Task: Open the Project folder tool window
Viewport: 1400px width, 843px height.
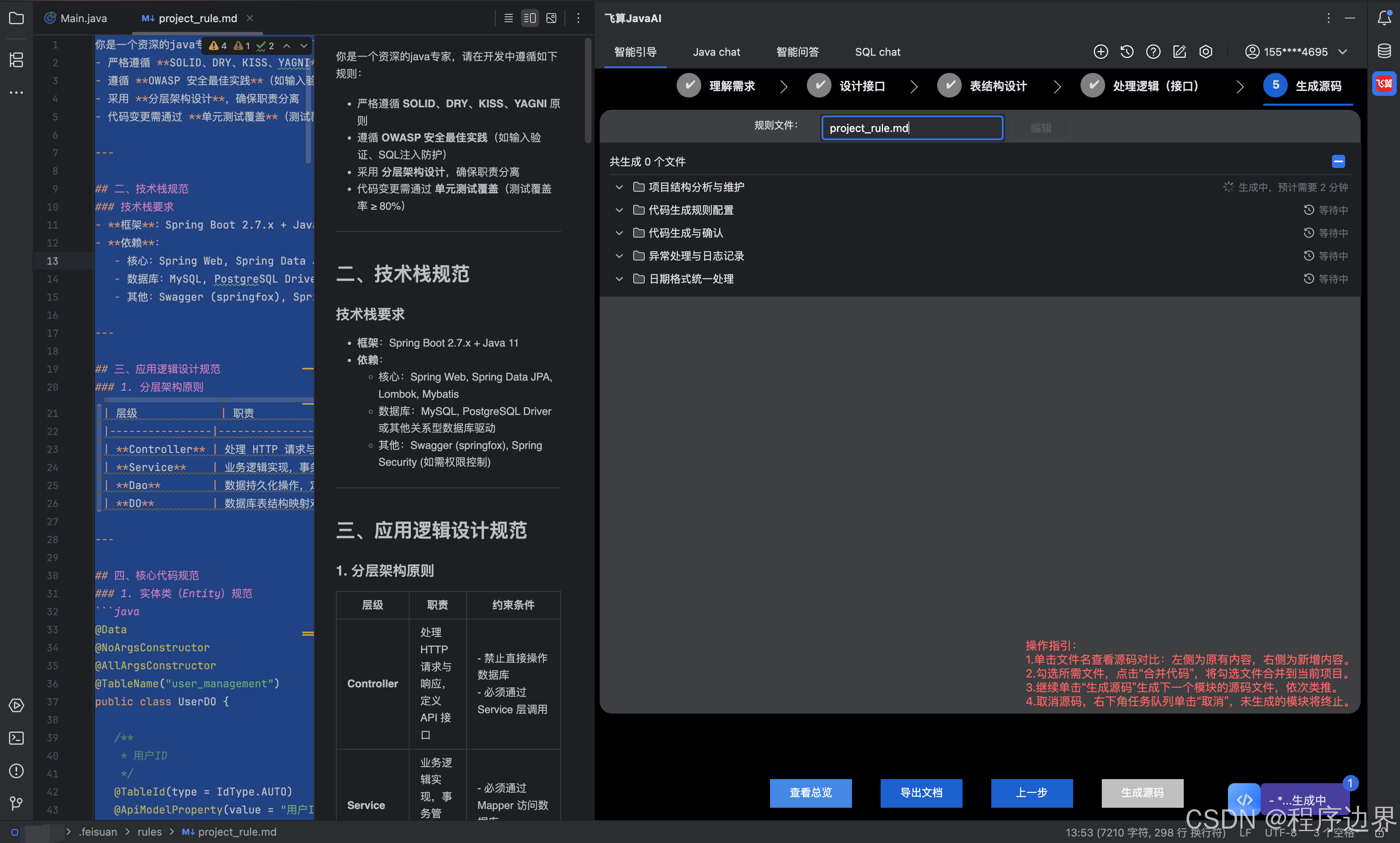Action: click(x=16, y=18)
